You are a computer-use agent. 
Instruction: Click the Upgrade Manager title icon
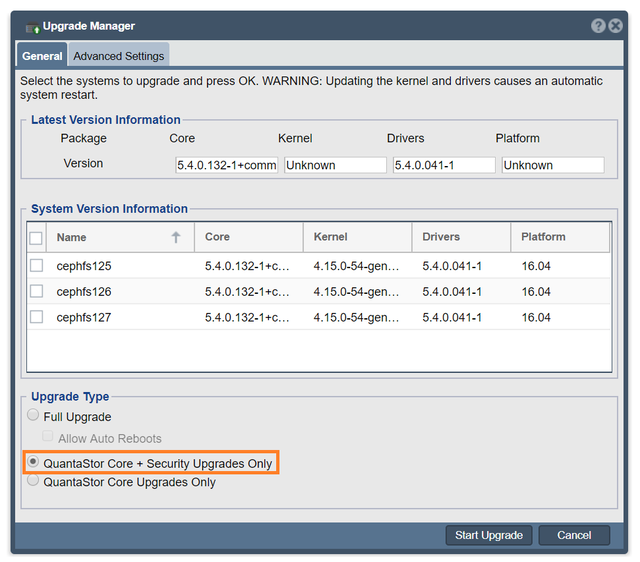point(33,28)
